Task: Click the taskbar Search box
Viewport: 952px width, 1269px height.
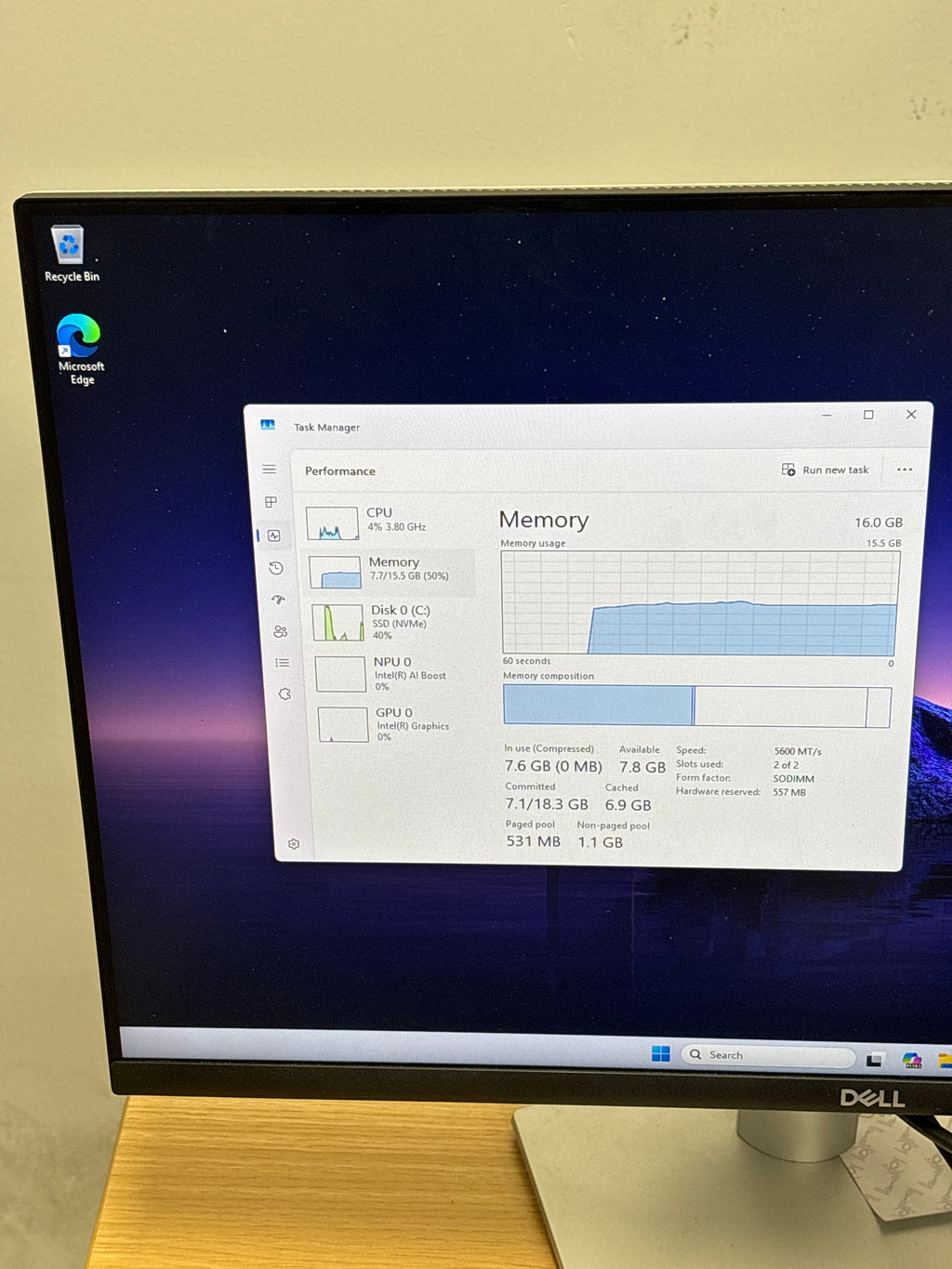Action: click(x=768, y=1055)
